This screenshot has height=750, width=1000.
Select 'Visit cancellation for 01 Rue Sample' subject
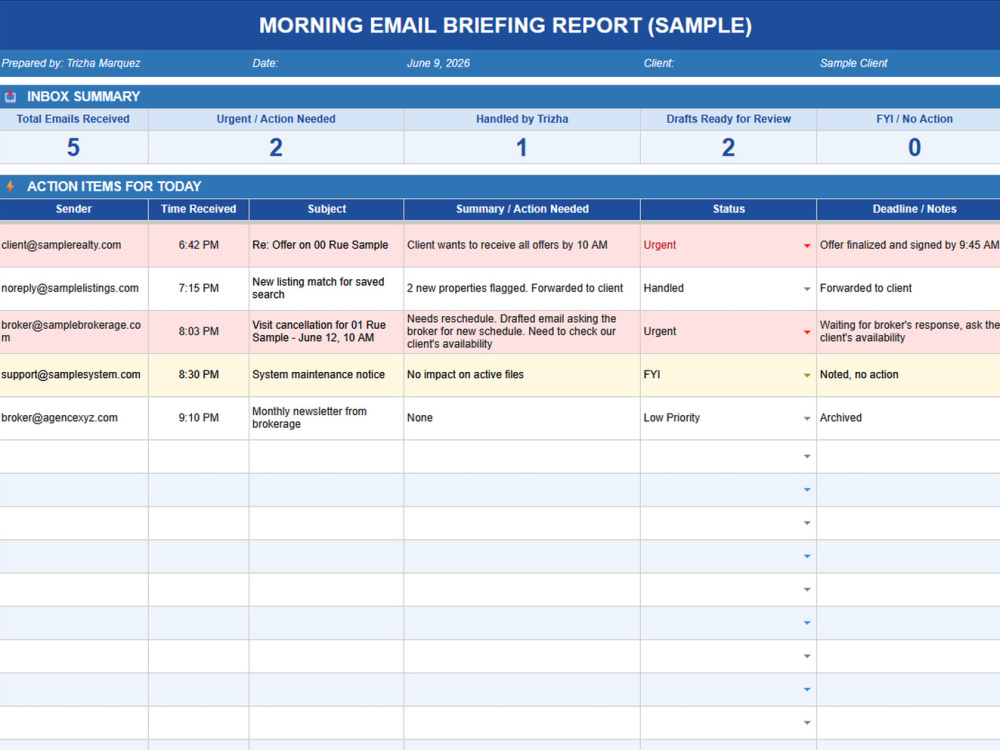point(327,332)
